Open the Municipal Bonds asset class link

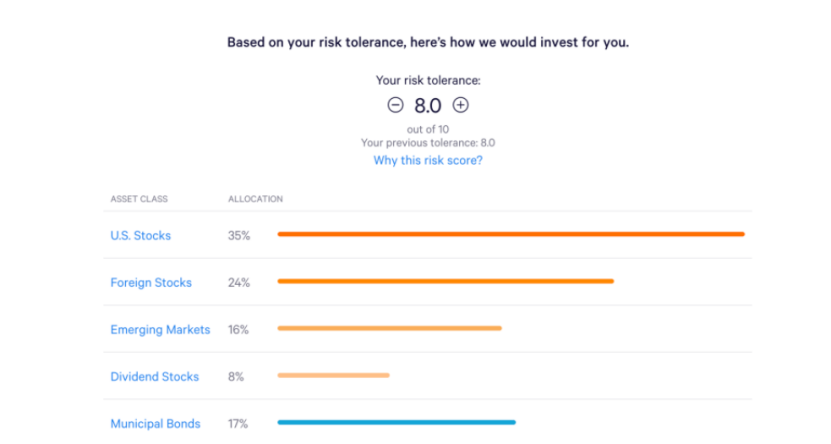point(155,424)
